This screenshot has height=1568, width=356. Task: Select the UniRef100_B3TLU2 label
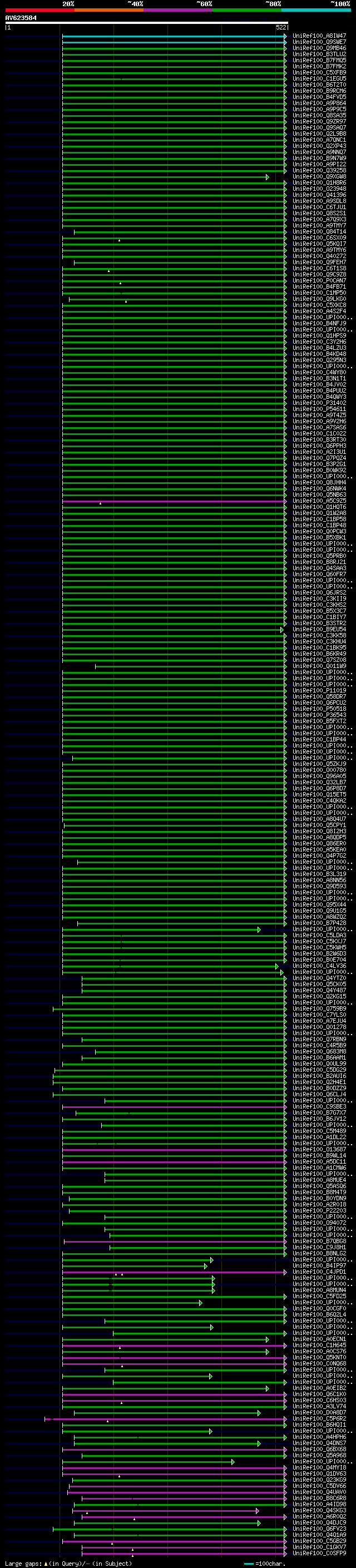coord(319,54)
